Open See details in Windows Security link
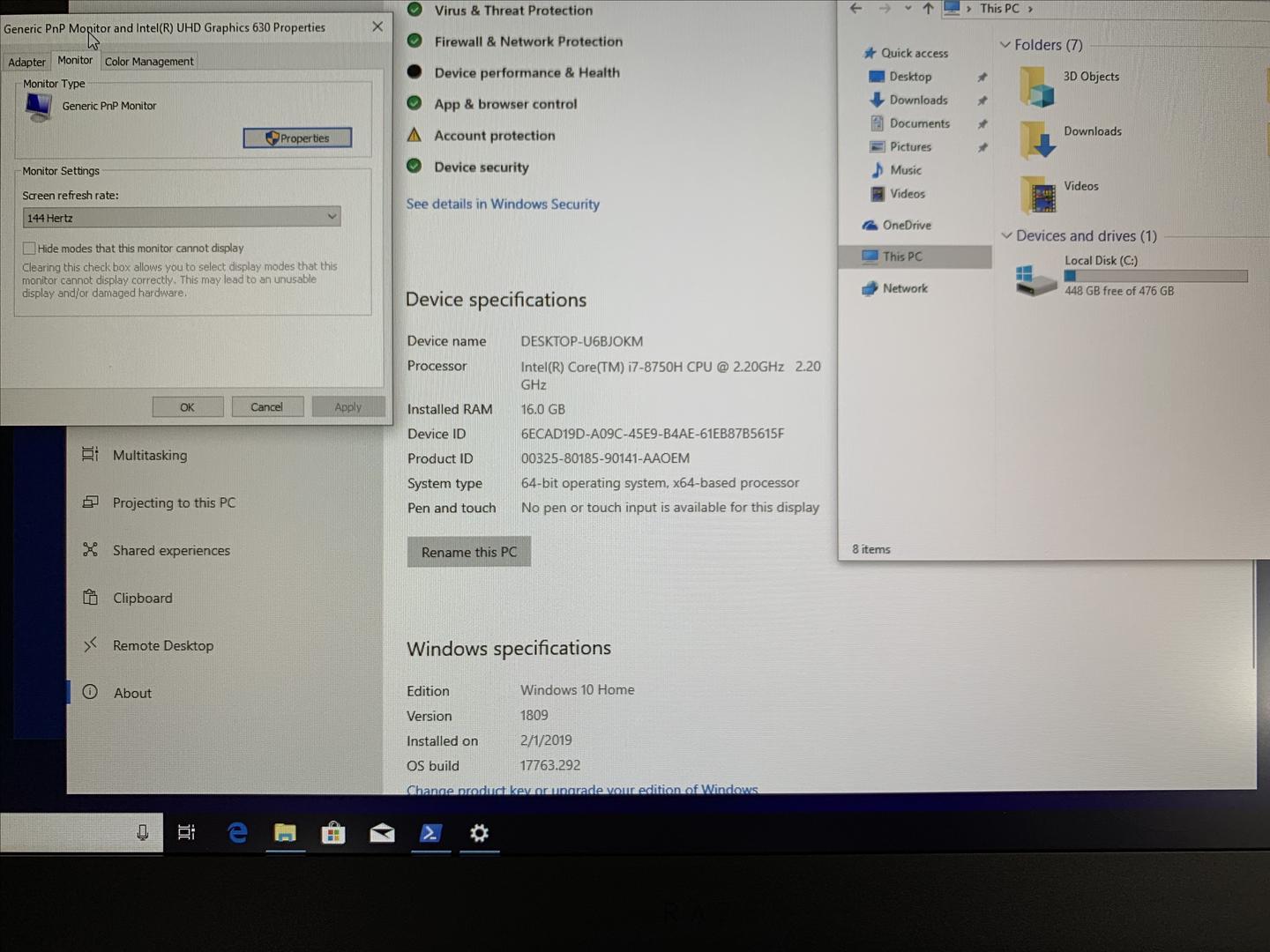This screenshot has width=1270, height=952. (503, 204)
